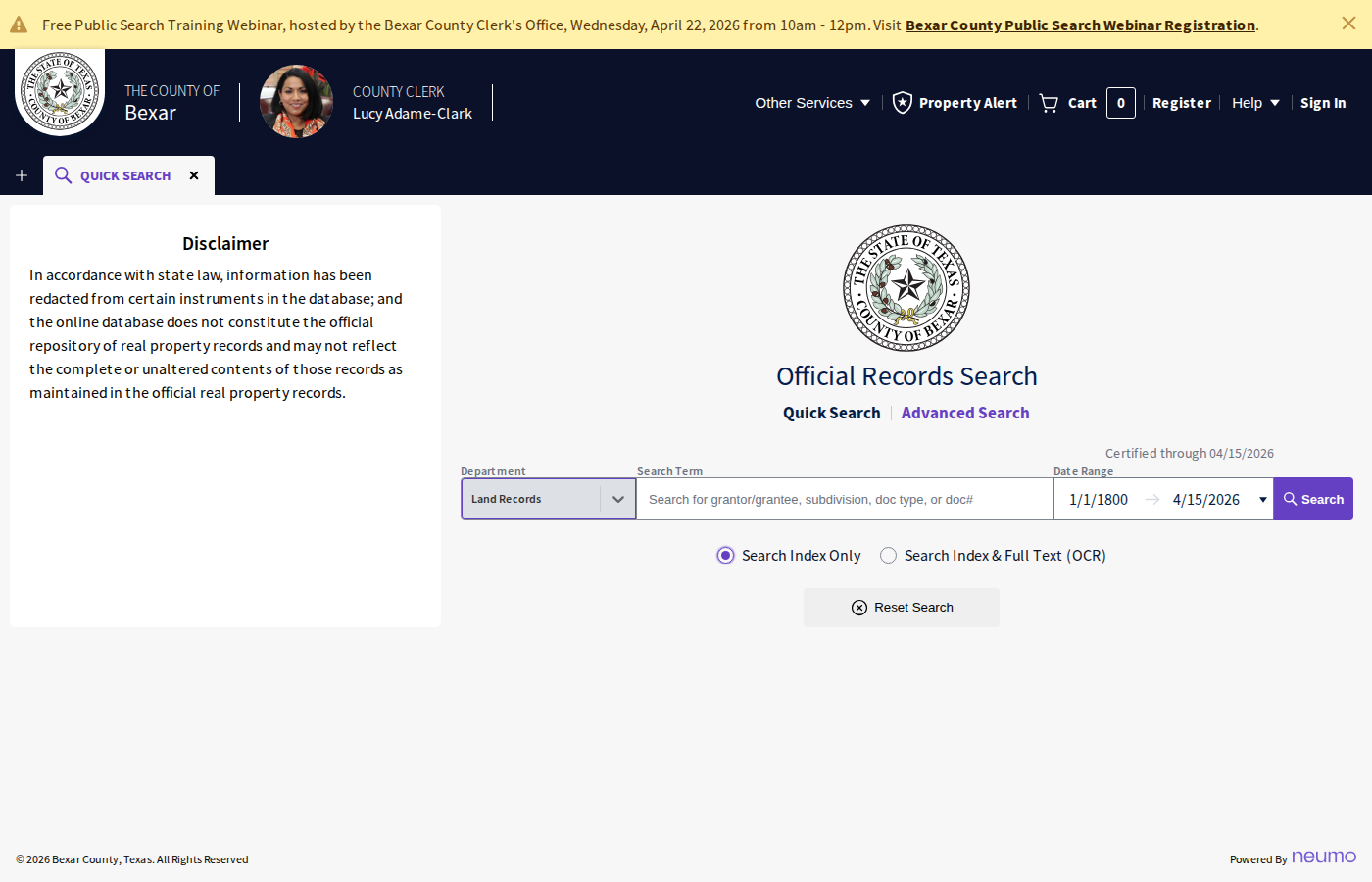
Task: Click County Clerk Lucy Adame-Clark's photo
Action: tap(296, 101)
